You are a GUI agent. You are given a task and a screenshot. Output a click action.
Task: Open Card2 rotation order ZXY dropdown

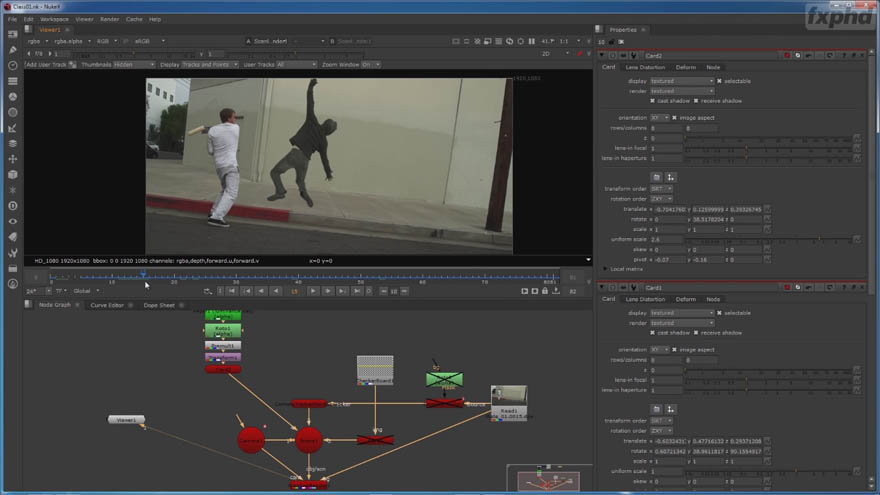click(661, 199)
